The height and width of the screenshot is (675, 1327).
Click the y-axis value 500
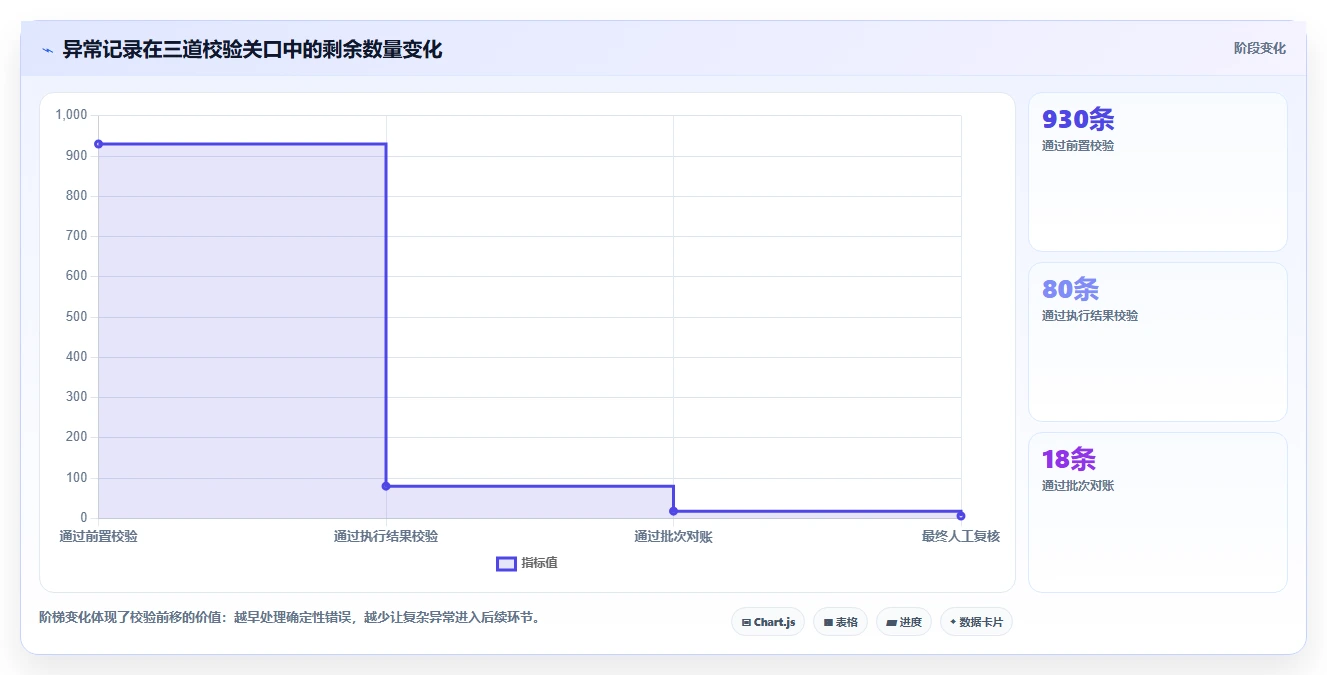point(77,317)
